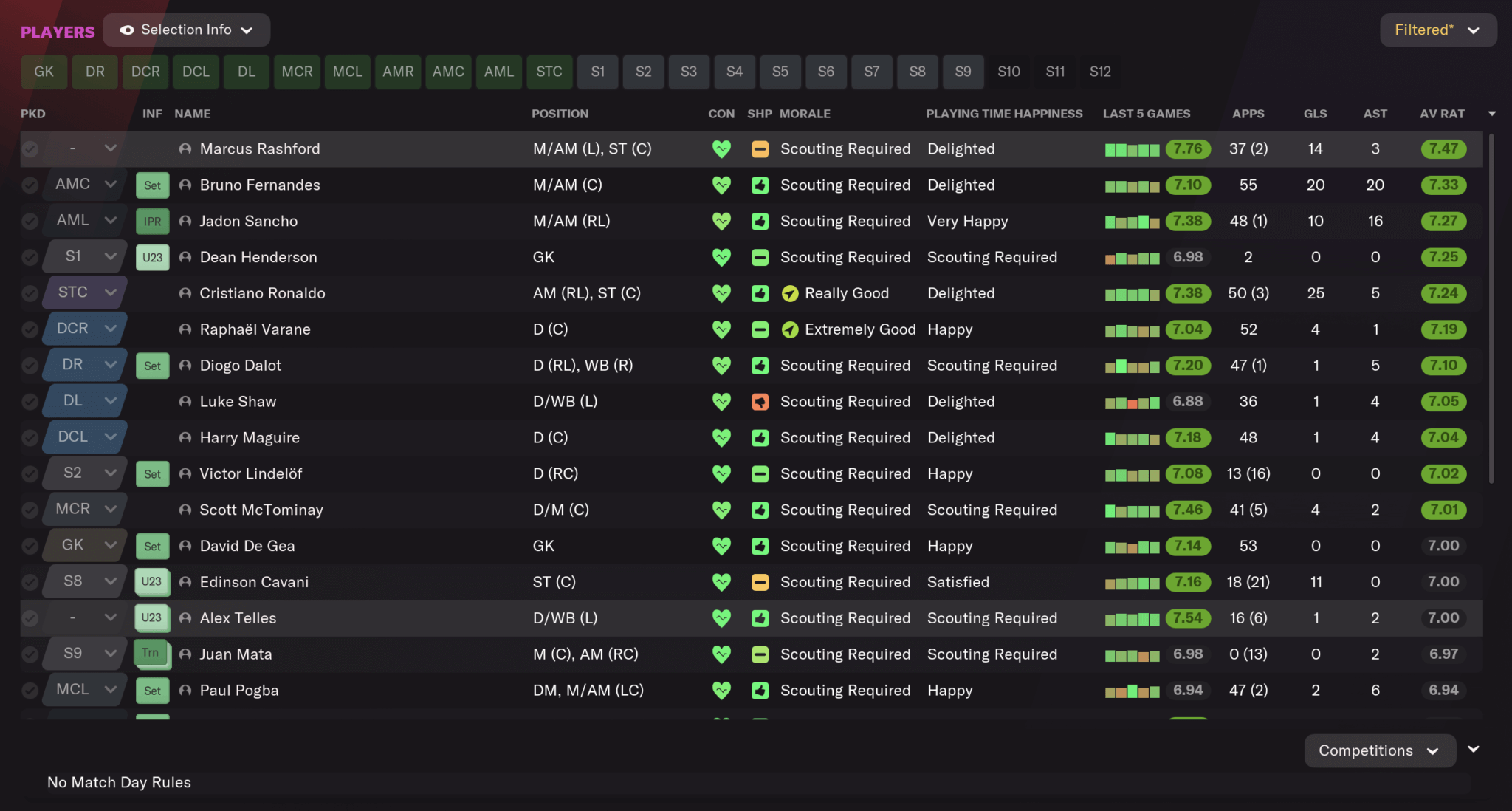Toggle the picked checkmark for Luke Shaw
The image size is (1512, 811).
(x=30, y=402)
